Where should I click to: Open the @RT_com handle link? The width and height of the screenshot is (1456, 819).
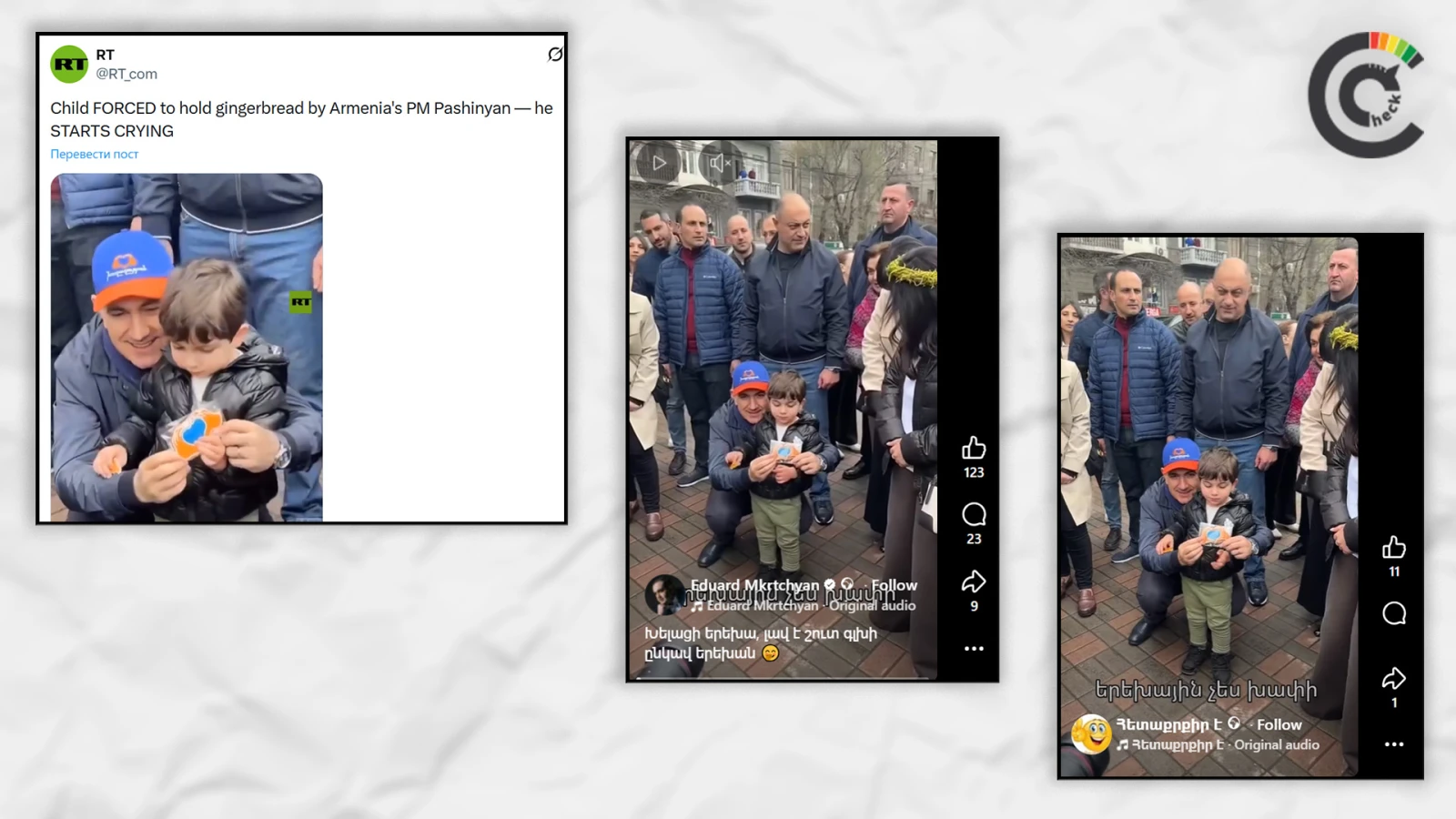(x=126, y=74)
